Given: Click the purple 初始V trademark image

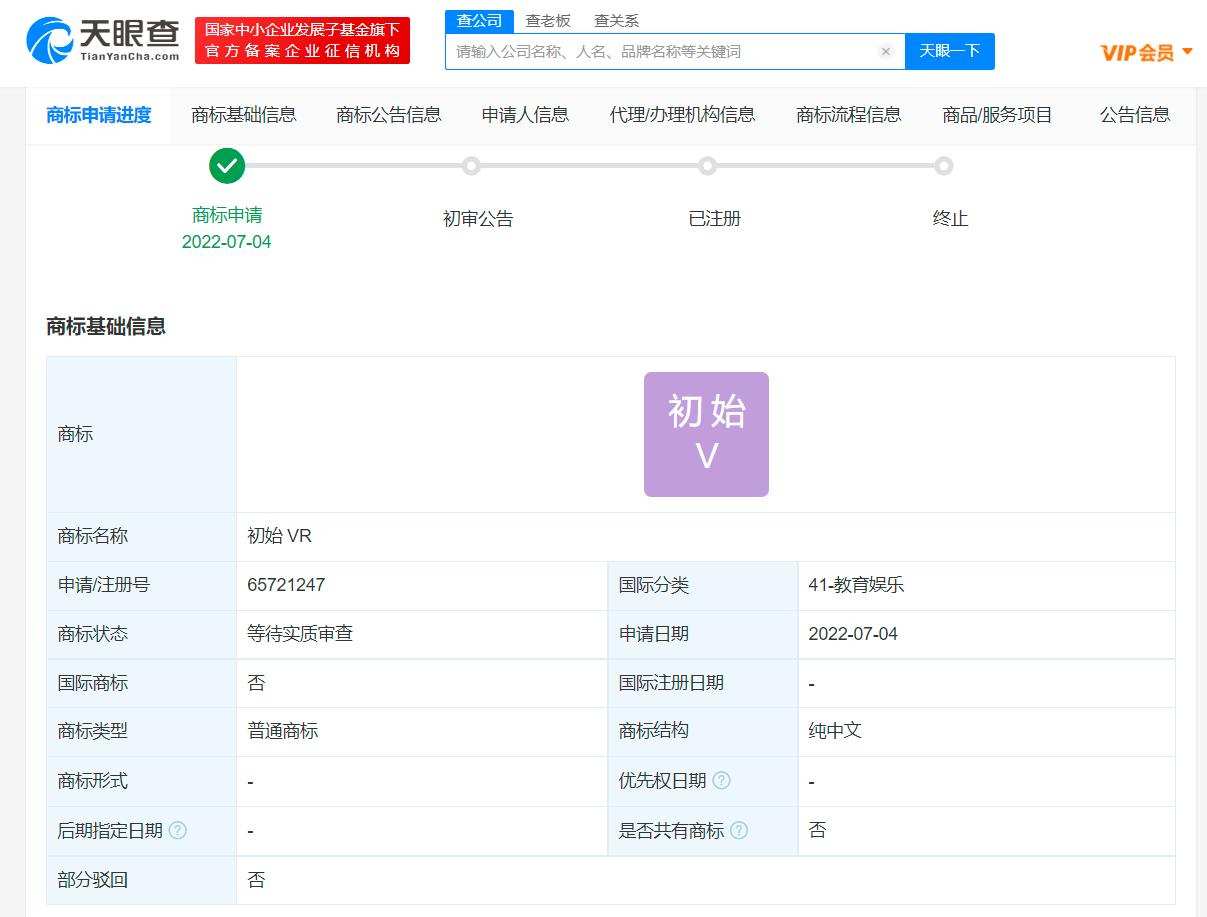Looking at the screenshot, I should coord(706,434).
